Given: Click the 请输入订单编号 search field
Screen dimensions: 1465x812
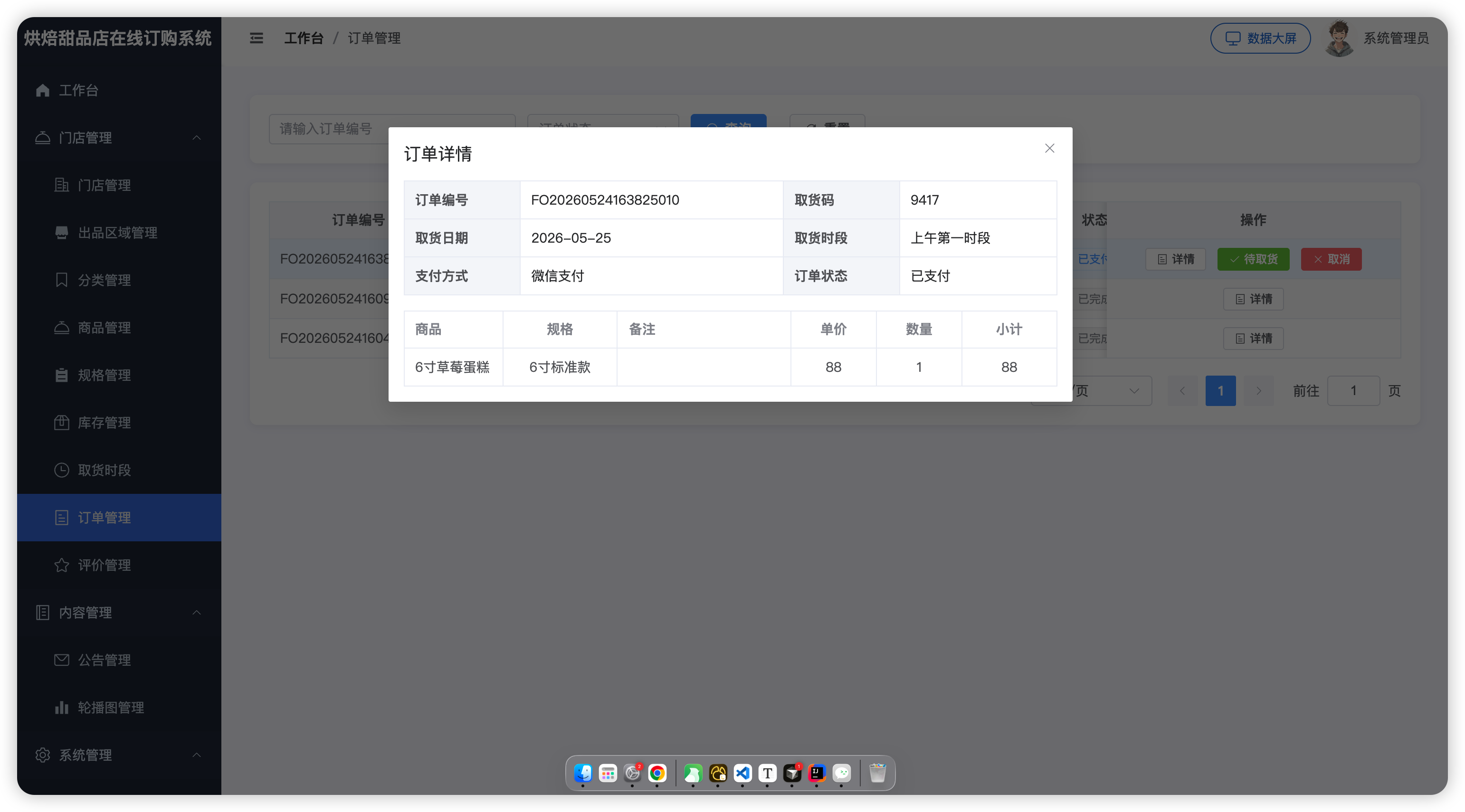Looking at the screenshot, I should [x=392, y=129].
